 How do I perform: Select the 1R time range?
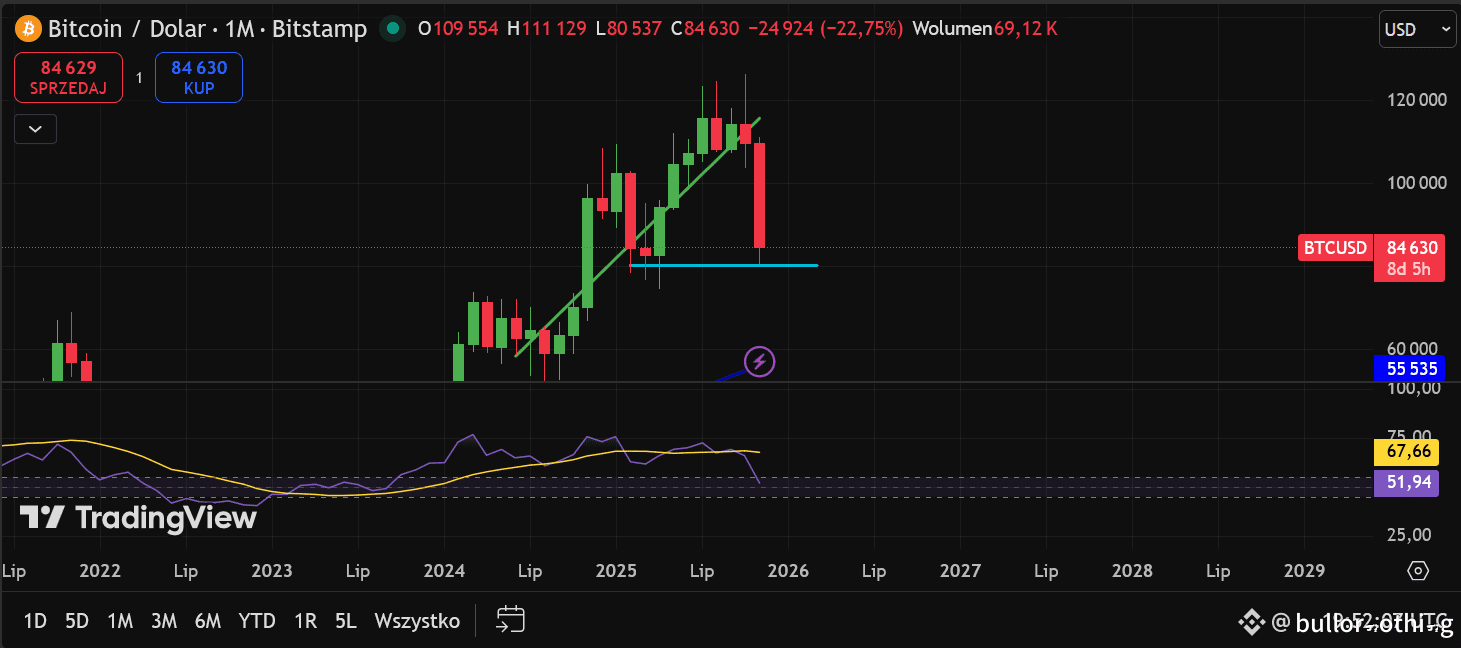[x=305, y=621]
